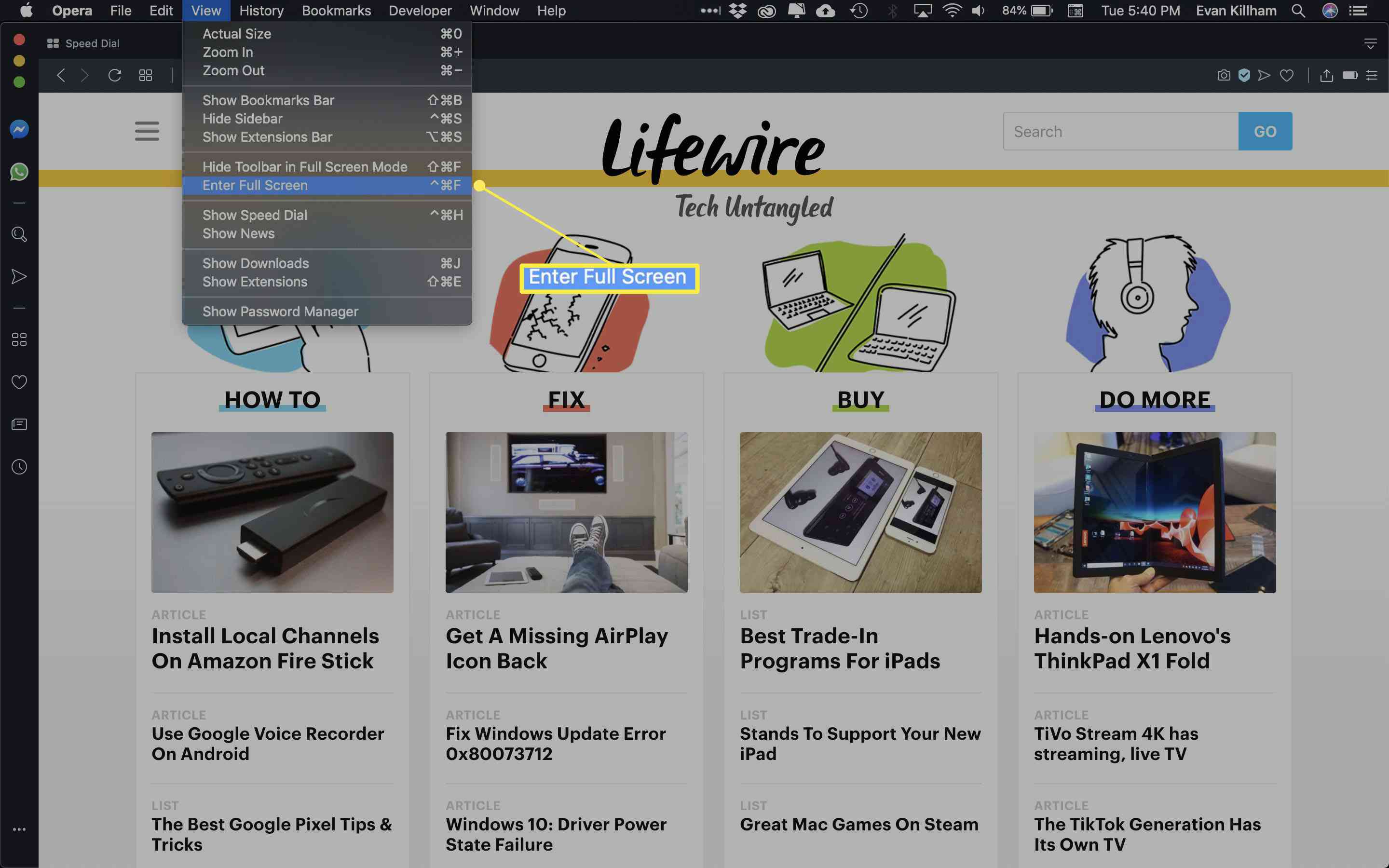The width and height of the screenshot is (1389, 868).
Task: Open the Time Machine menu bar icon
Action: tap(859, 10)
